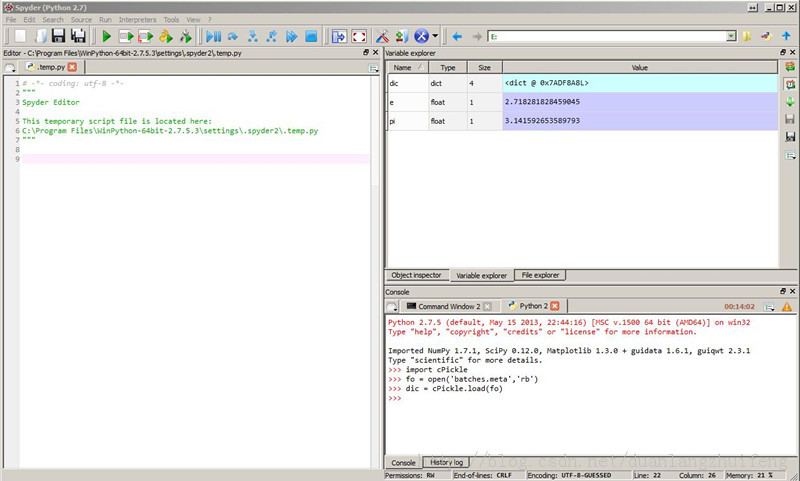Screen dimensions: 800x481
Task: Switch to the File explorer tab
Action: pos(540,275)
